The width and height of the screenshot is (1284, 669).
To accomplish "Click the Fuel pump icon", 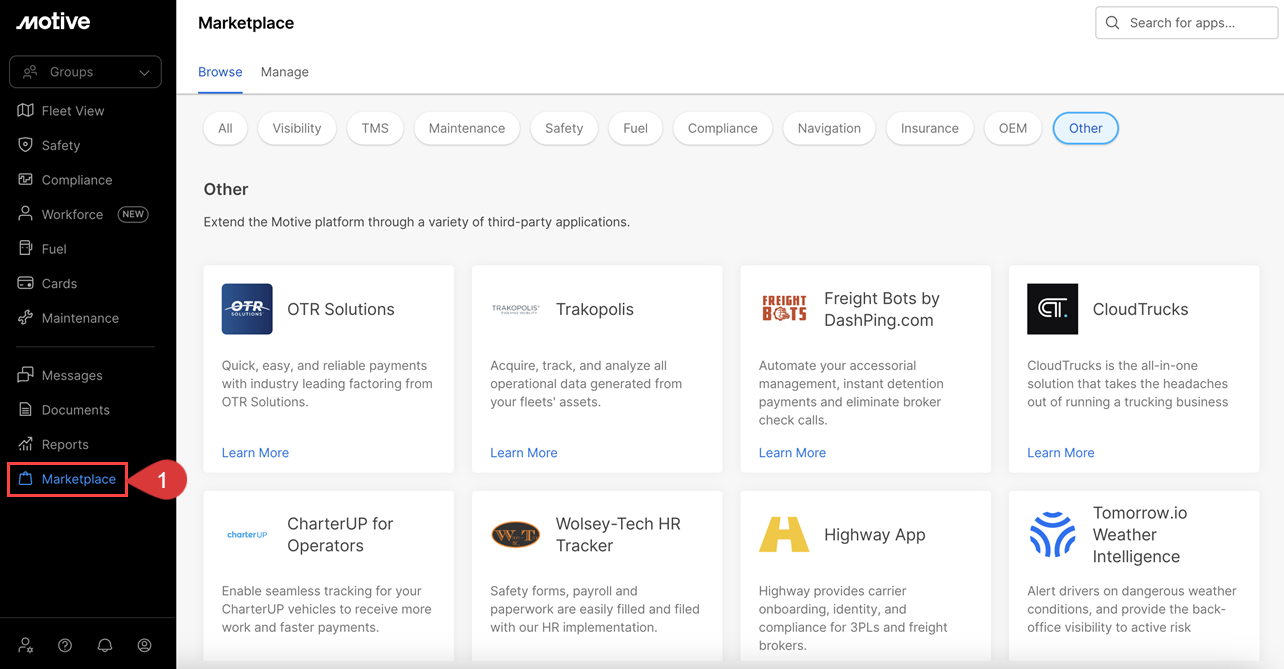I will (x=25, y=248).
